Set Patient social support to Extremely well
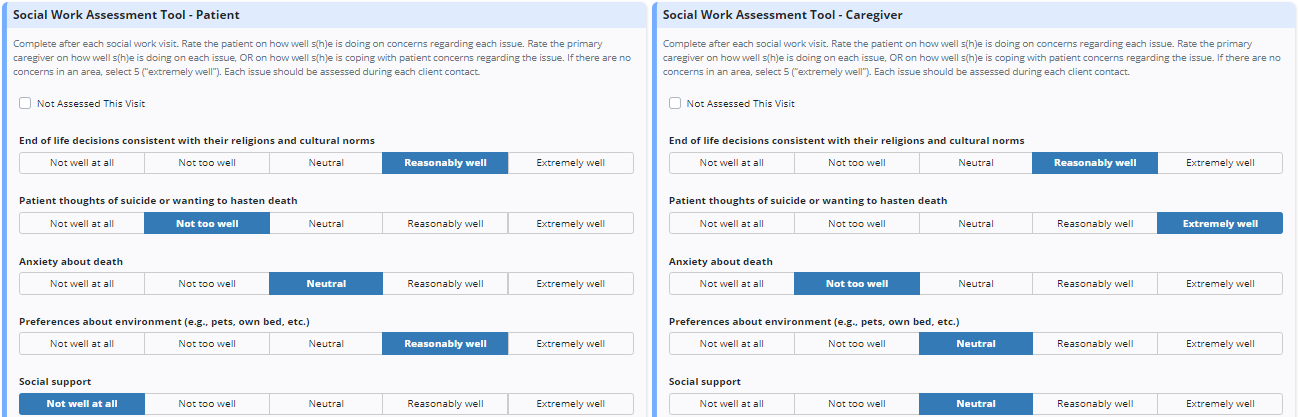Image resolution: width=1300 pixels, height=417 pixels. 570,404
